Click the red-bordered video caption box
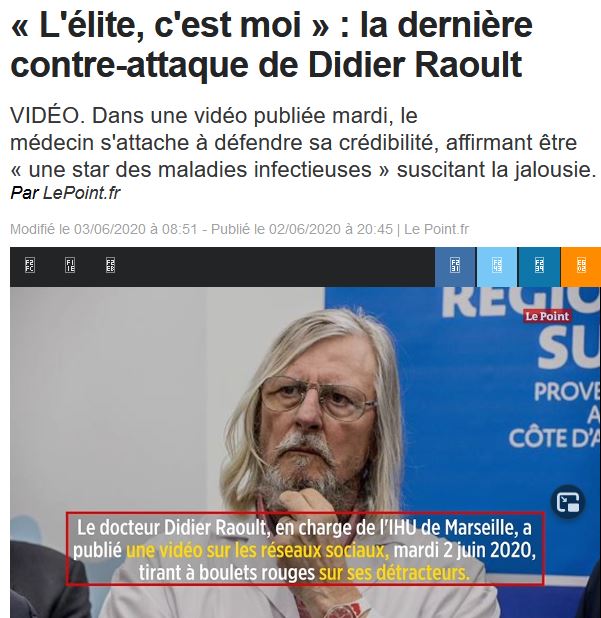This screenshot has width=601, height=618. click(305, 549)
